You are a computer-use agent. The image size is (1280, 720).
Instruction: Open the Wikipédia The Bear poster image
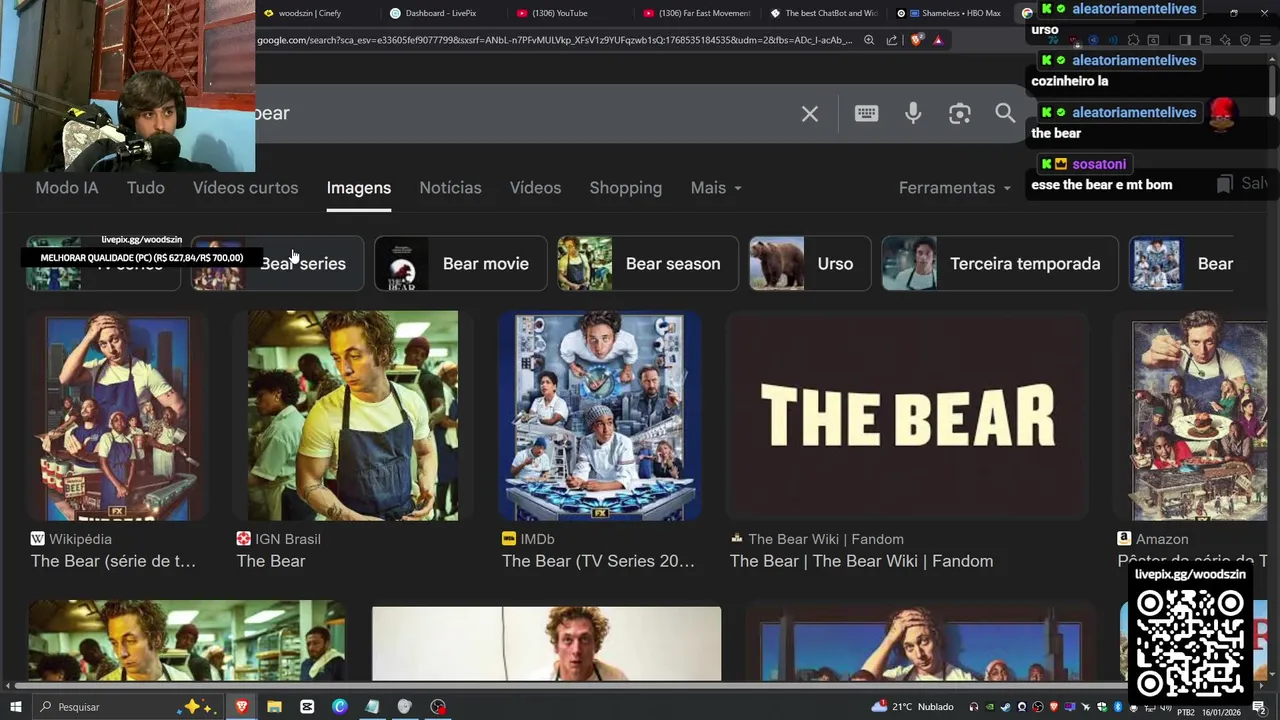(x=117, y=416)
